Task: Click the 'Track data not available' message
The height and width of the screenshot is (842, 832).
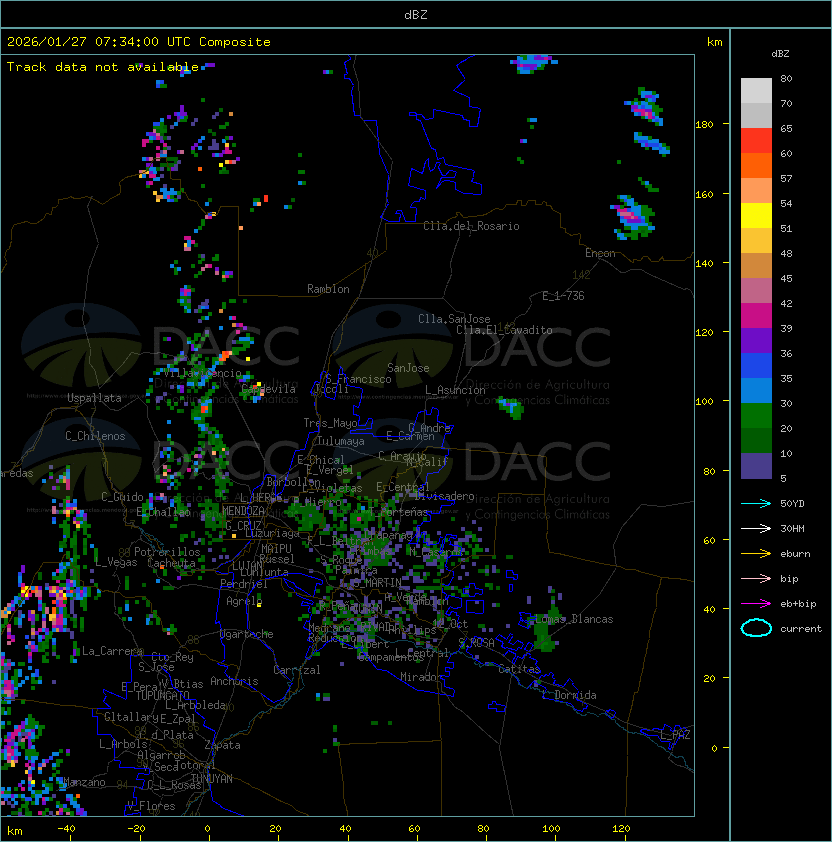Action: click(x=103, y=67)
